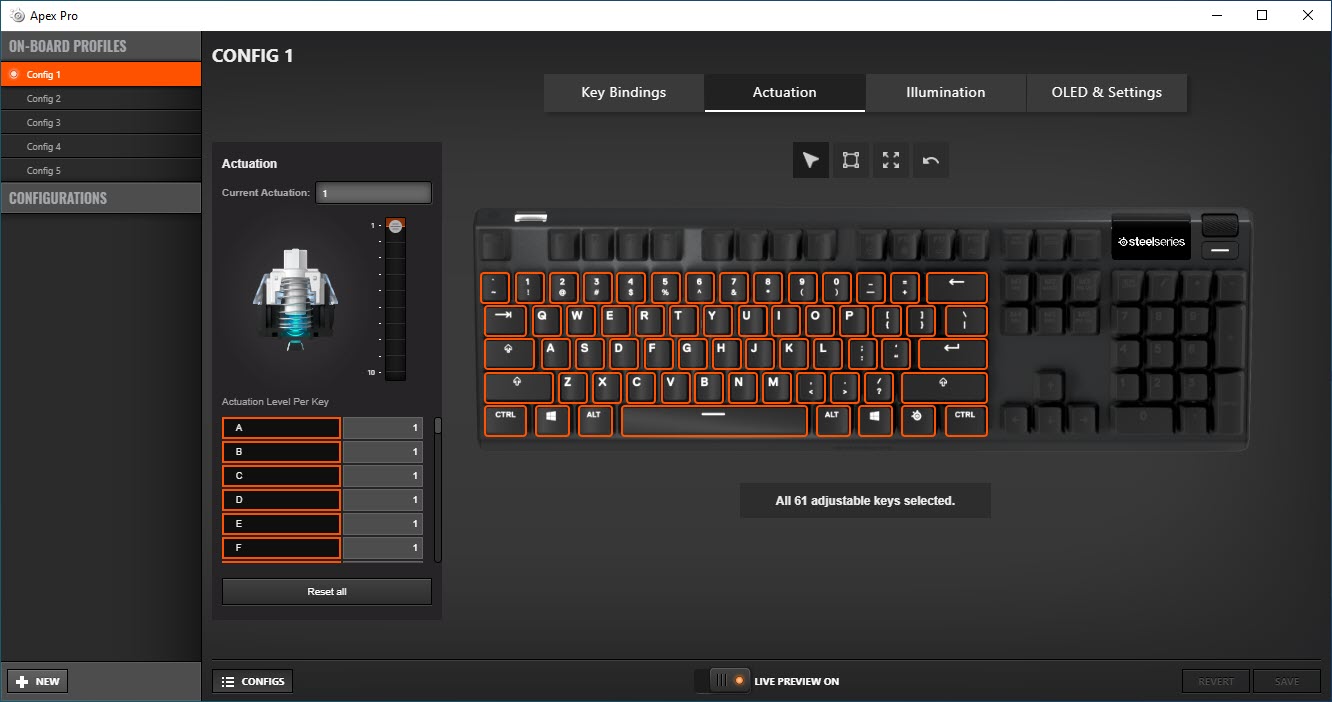Click actuation value field for key D
This screenshot has height=702, width=1332.
pos(383,500)
